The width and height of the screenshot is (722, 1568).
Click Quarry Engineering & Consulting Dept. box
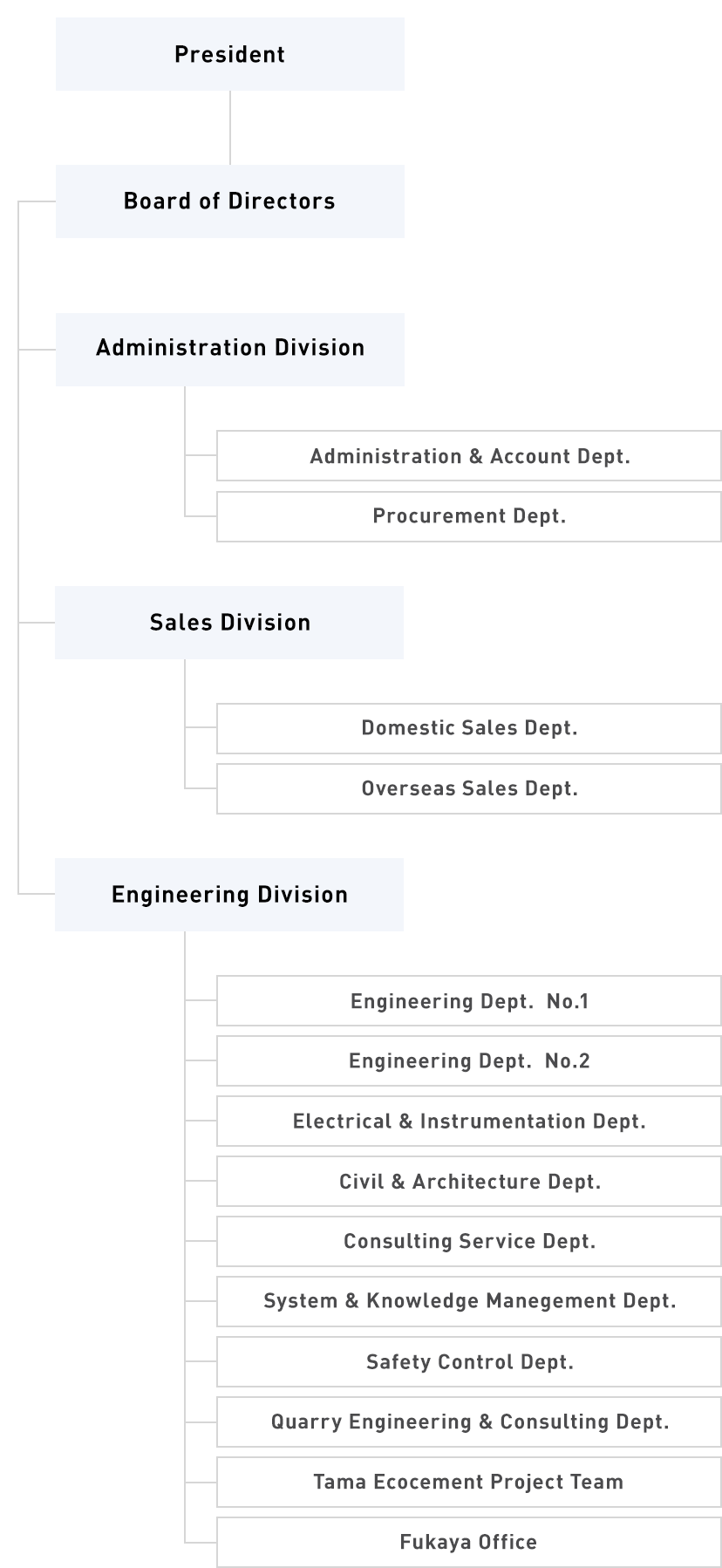pyautogui.click(x=469, y=1422)
